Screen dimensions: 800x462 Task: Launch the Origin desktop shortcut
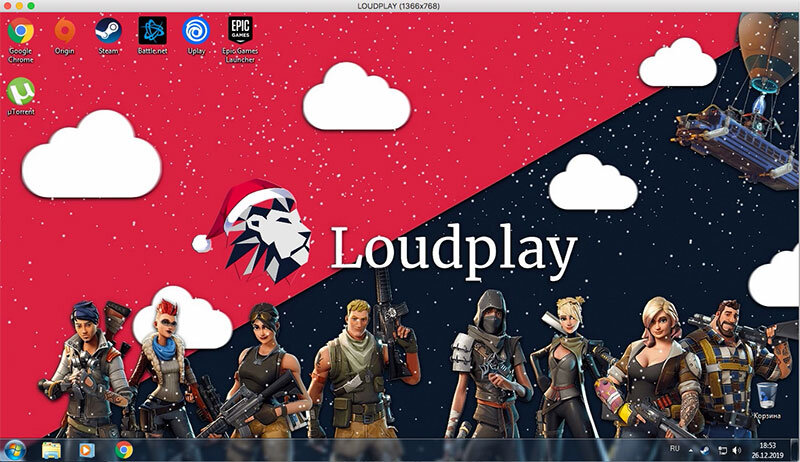(x=65, y=36)
